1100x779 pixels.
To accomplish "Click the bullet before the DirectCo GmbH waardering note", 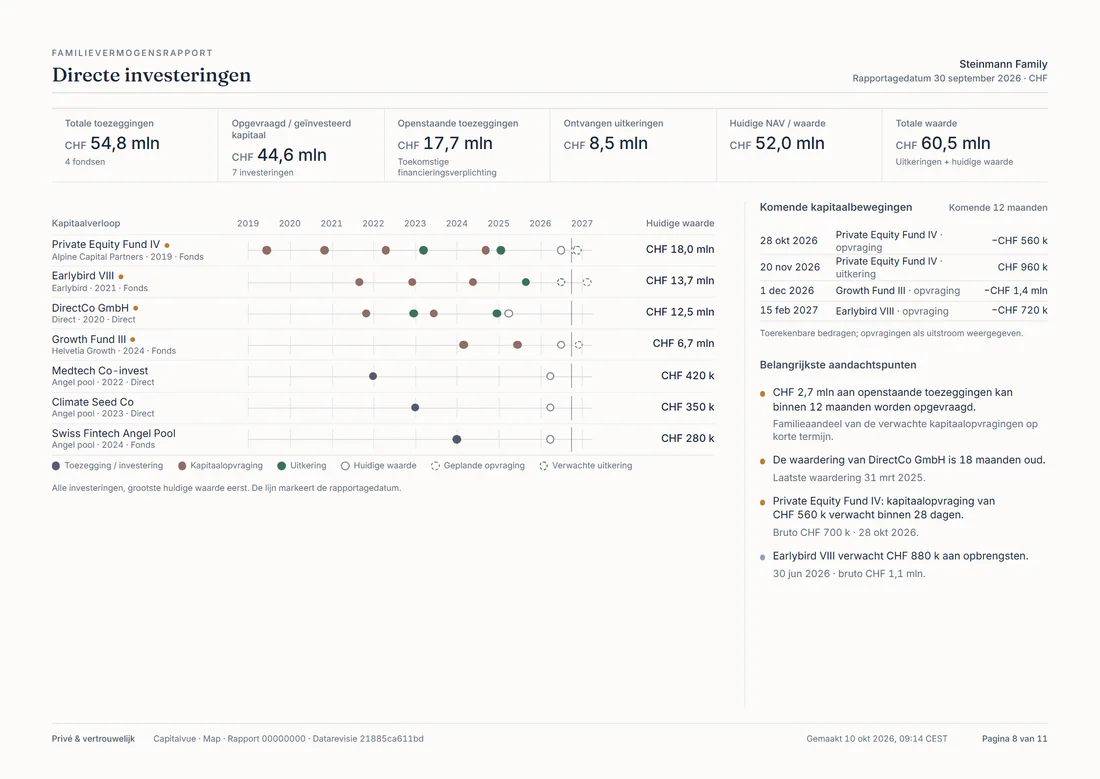I will click(x=763, y=461).
